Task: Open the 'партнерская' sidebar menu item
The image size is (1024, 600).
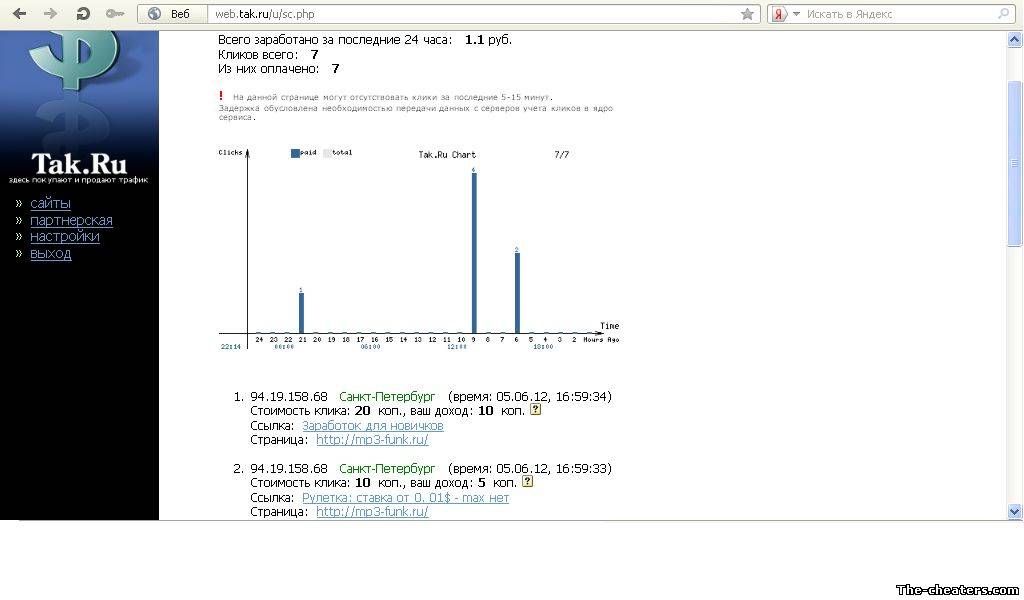Action: coord(71,220)
